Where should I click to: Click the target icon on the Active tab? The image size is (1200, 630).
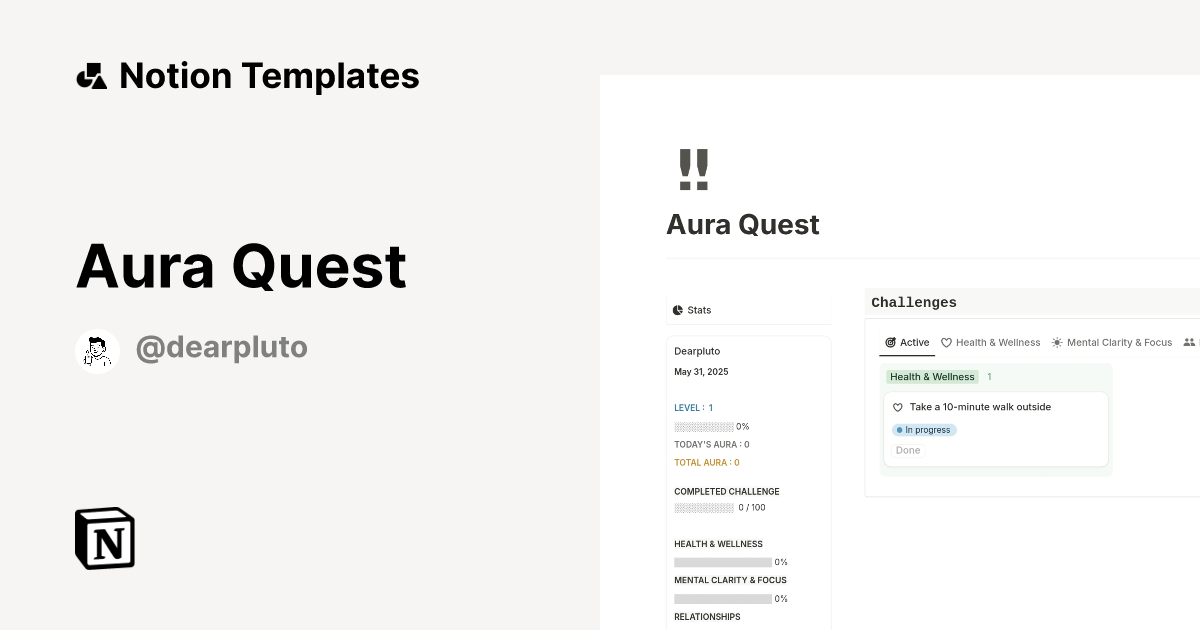click(889, 342)
